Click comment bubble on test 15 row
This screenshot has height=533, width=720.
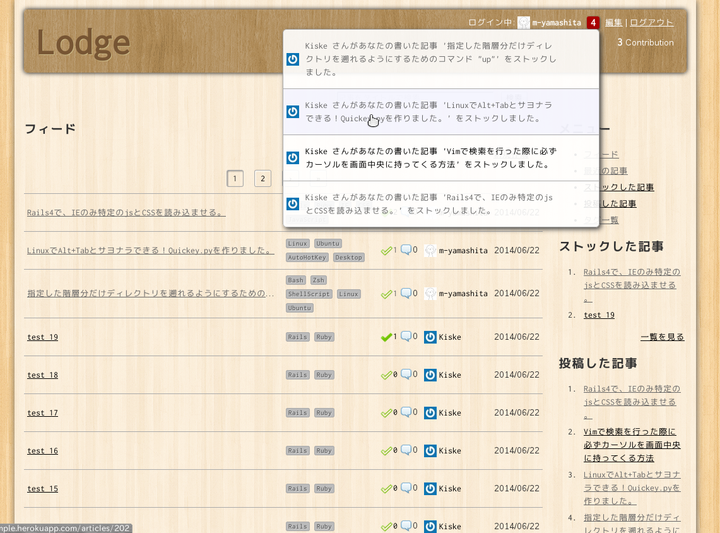point(406,488)
